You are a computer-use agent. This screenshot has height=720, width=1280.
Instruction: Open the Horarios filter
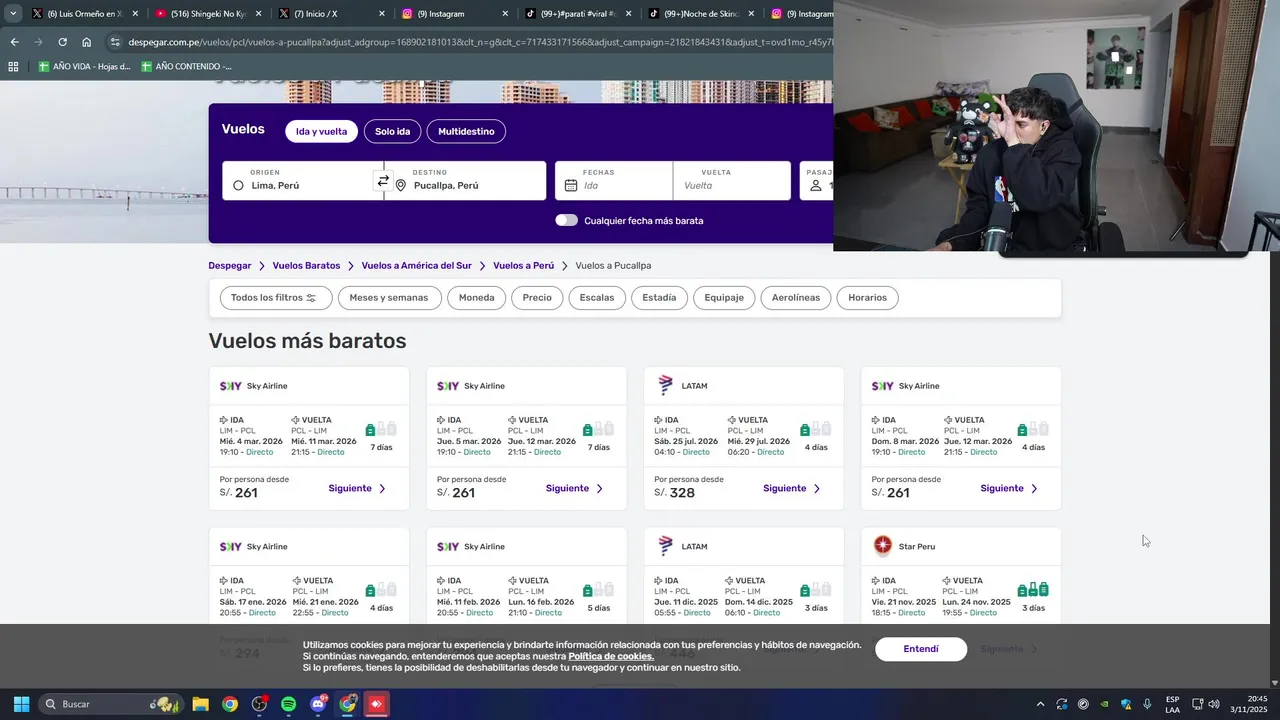point(868,298)
